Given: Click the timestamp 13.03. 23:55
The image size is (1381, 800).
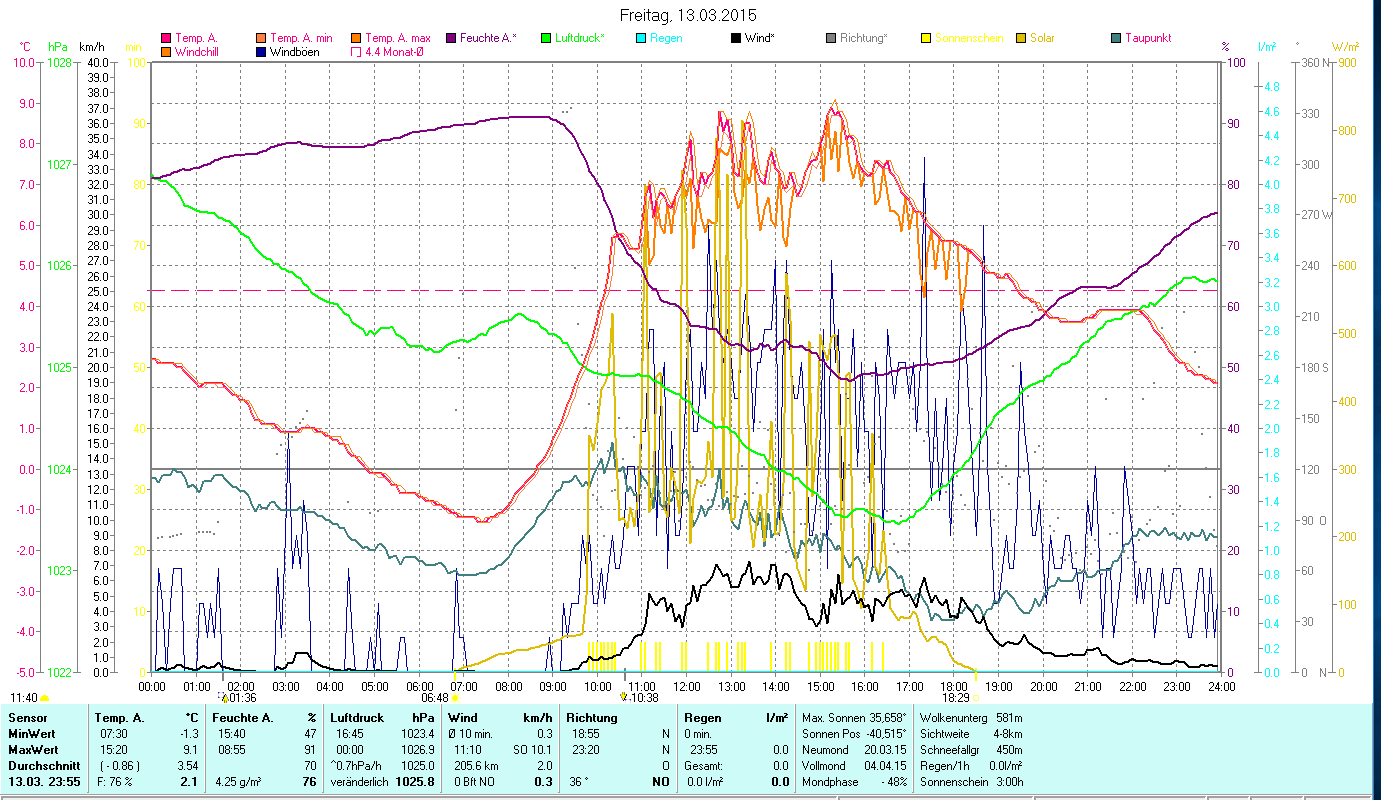Looking at the screenshot, I should pos(44,781).
